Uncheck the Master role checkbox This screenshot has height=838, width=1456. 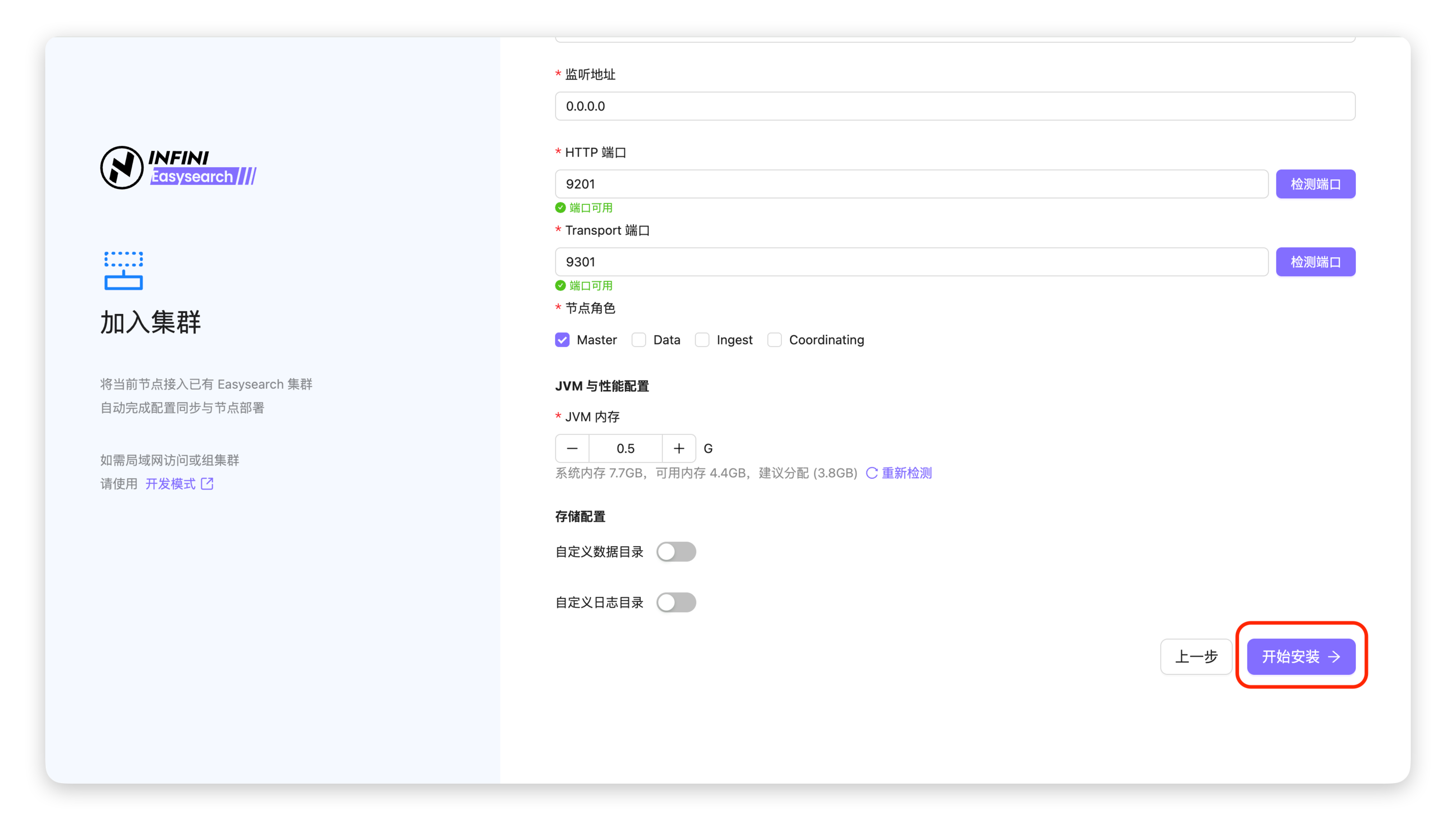click(562, 340)
